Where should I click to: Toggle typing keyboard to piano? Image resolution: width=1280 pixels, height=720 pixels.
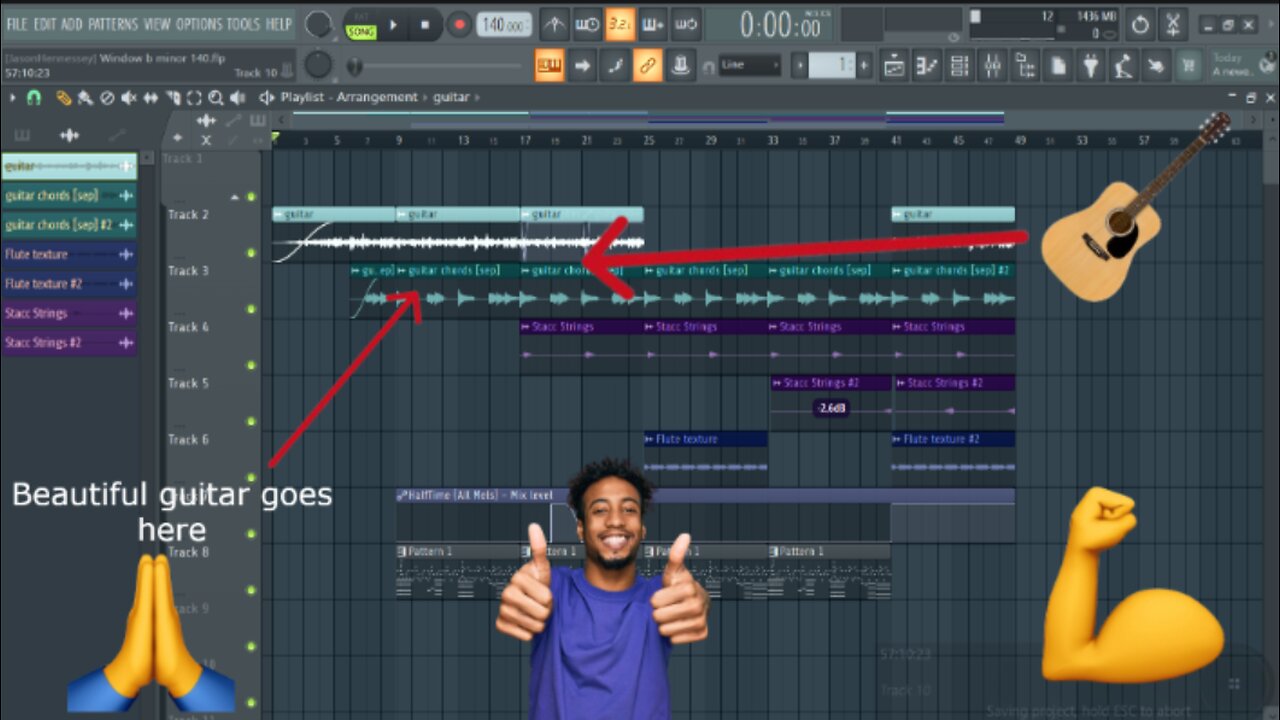click(x=548, y=67)
